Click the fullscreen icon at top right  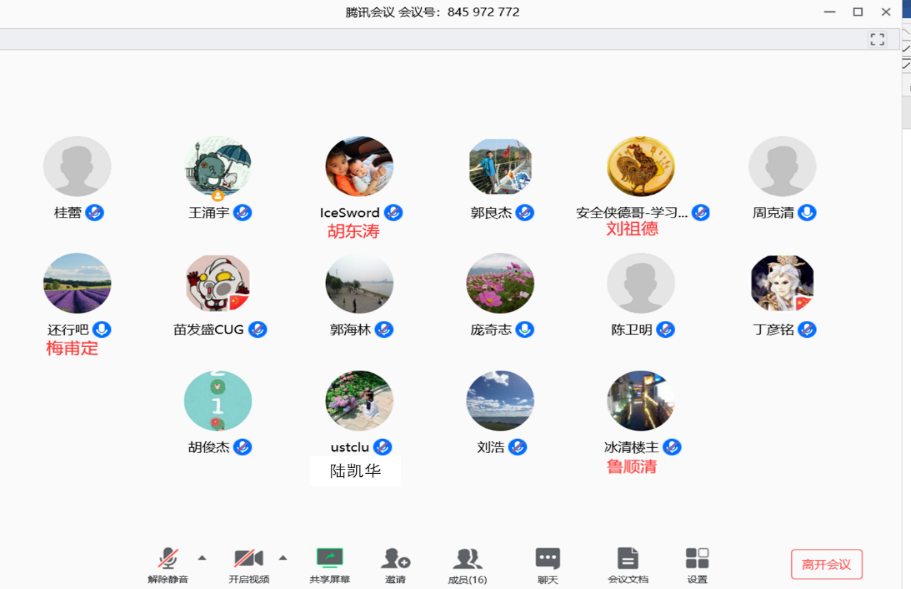[877, 39]
